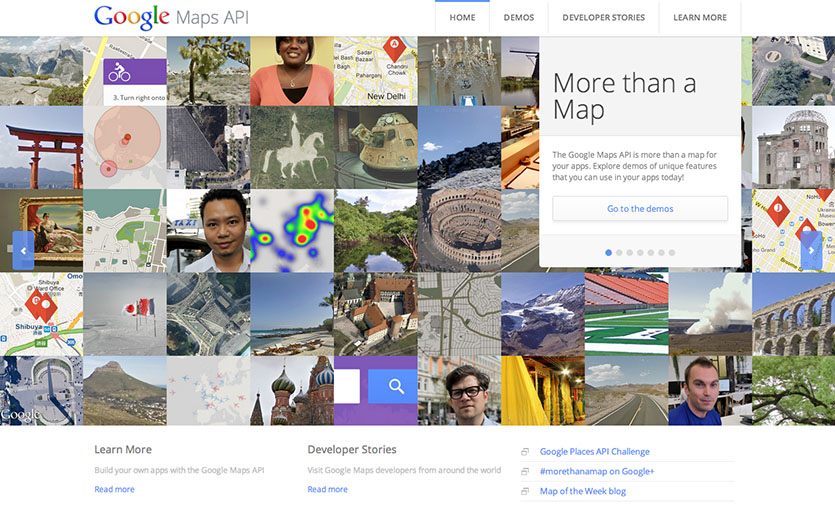Go to DEVELOPER STORIES tab
This screenshot has height=514, width=835.
tap(603, 18)
